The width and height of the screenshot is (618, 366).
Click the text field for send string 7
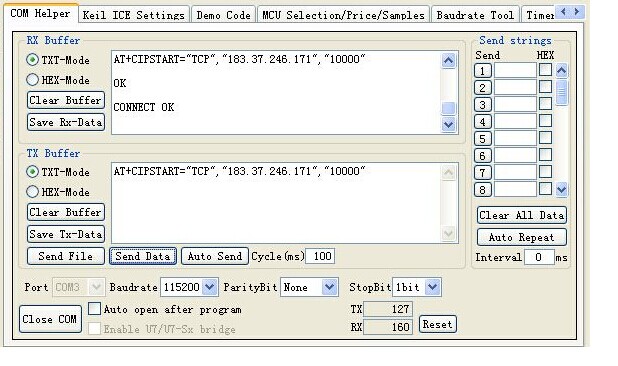pyautogui.click(x=516, y=172)
